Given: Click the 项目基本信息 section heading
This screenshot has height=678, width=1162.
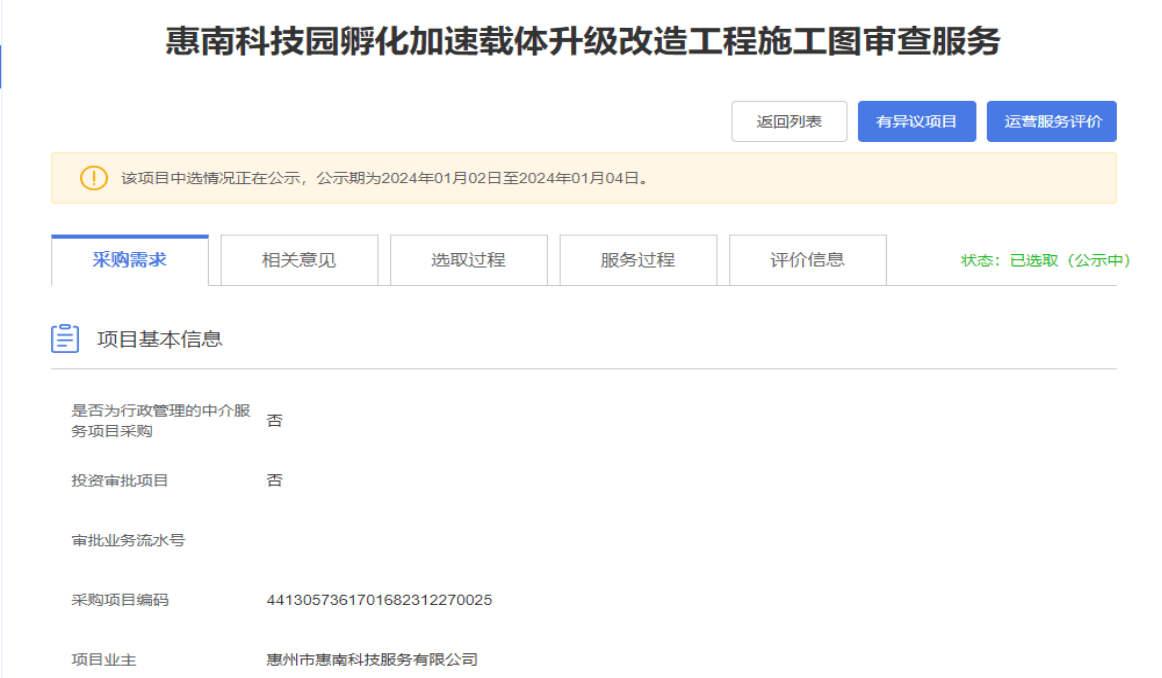Looking at the screenshot, I should point(159,339).
